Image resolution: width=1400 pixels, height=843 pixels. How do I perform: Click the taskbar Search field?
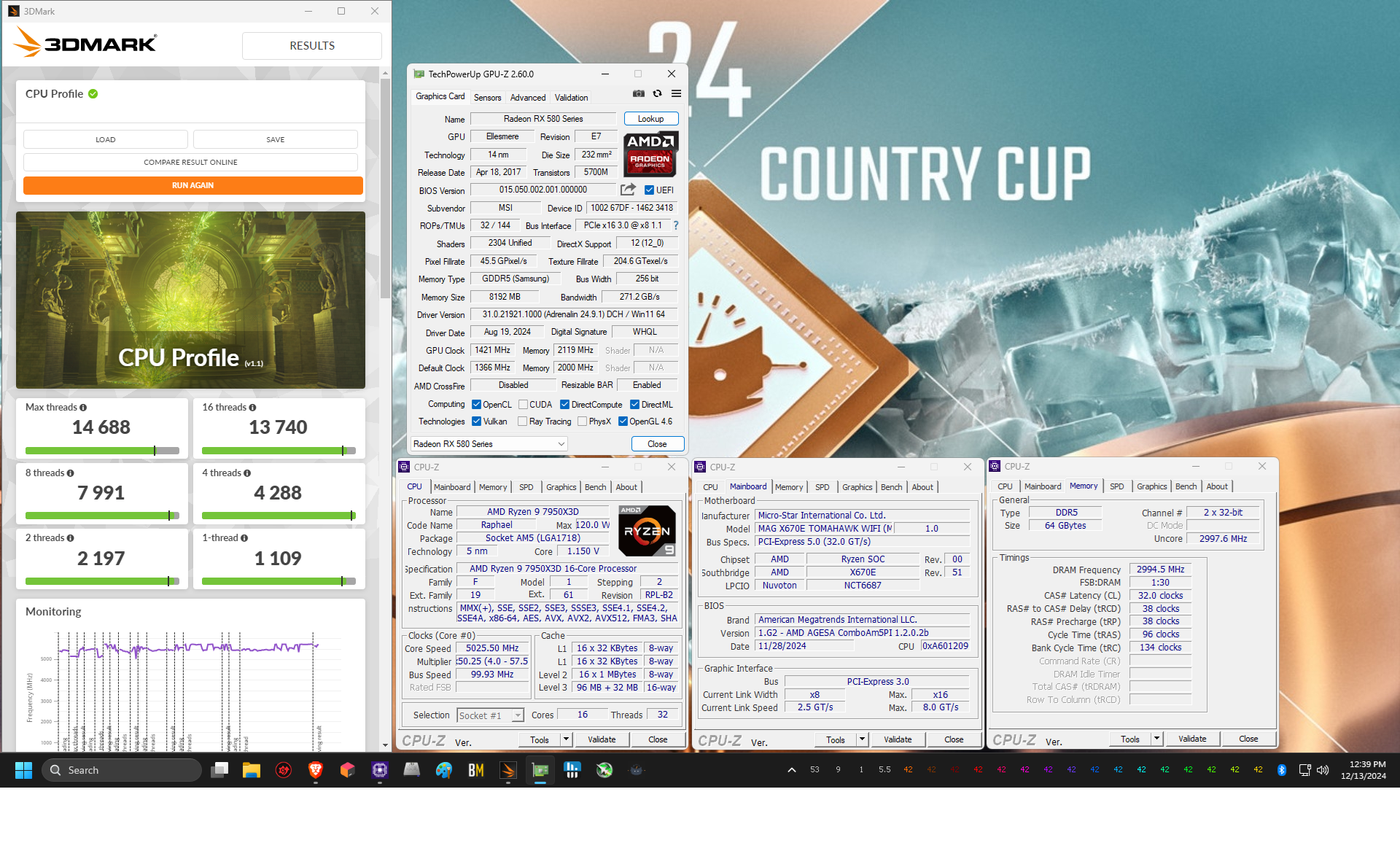[x=121, y=770]
